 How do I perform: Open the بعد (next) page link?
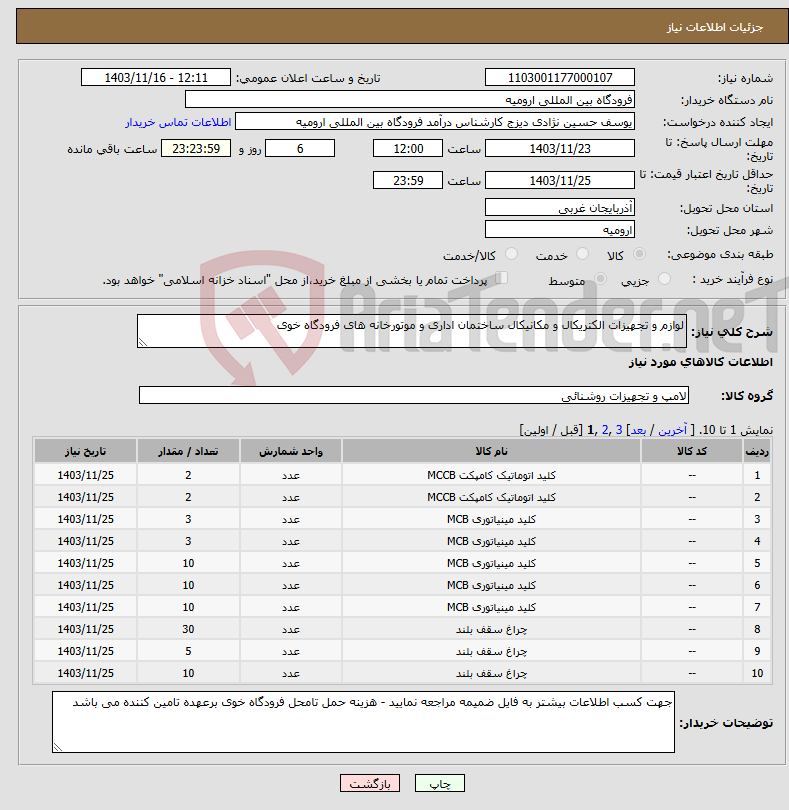click(638, 430)
